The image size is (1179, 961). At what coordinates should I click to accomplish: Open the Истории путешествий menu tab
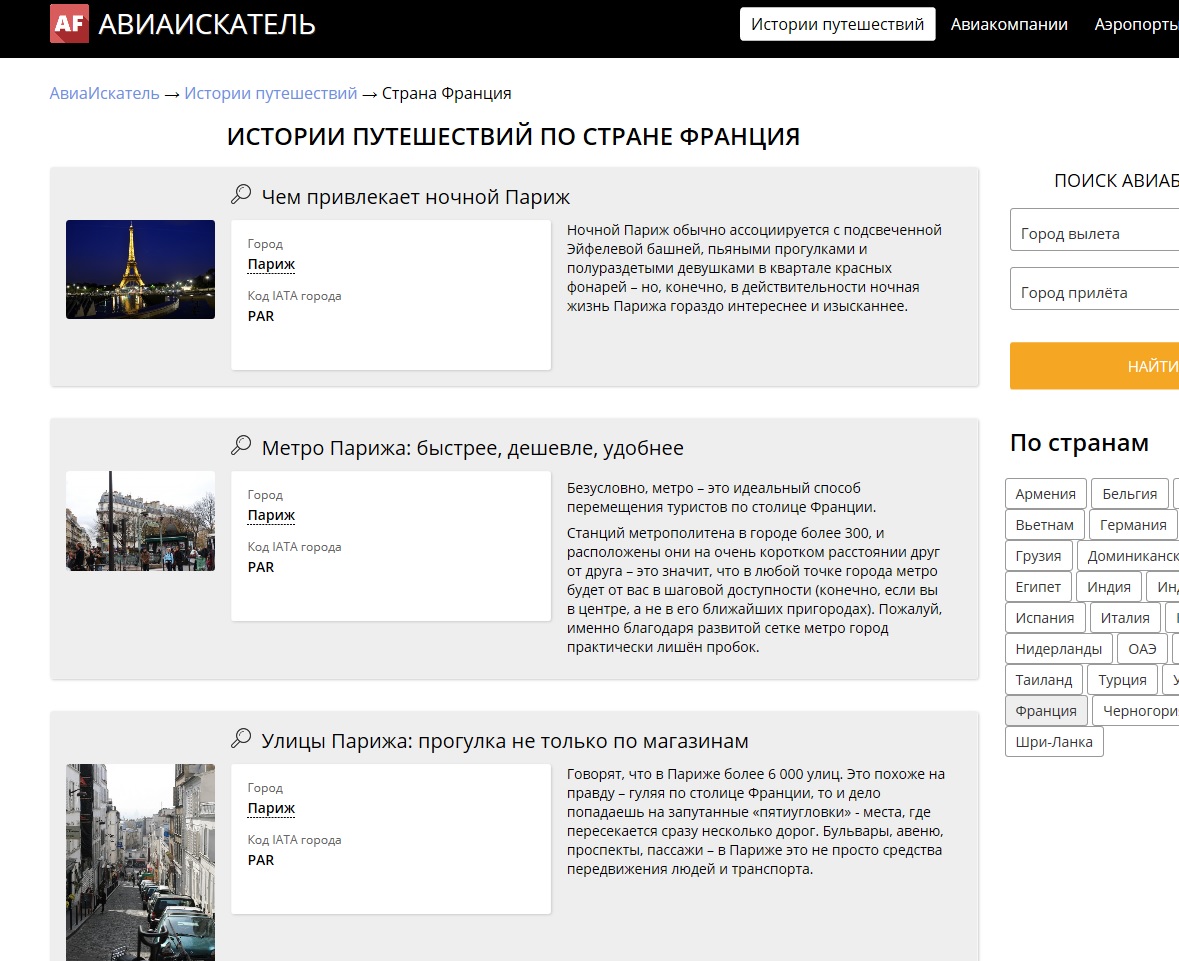pyautogui.click(x=838, y=24)
